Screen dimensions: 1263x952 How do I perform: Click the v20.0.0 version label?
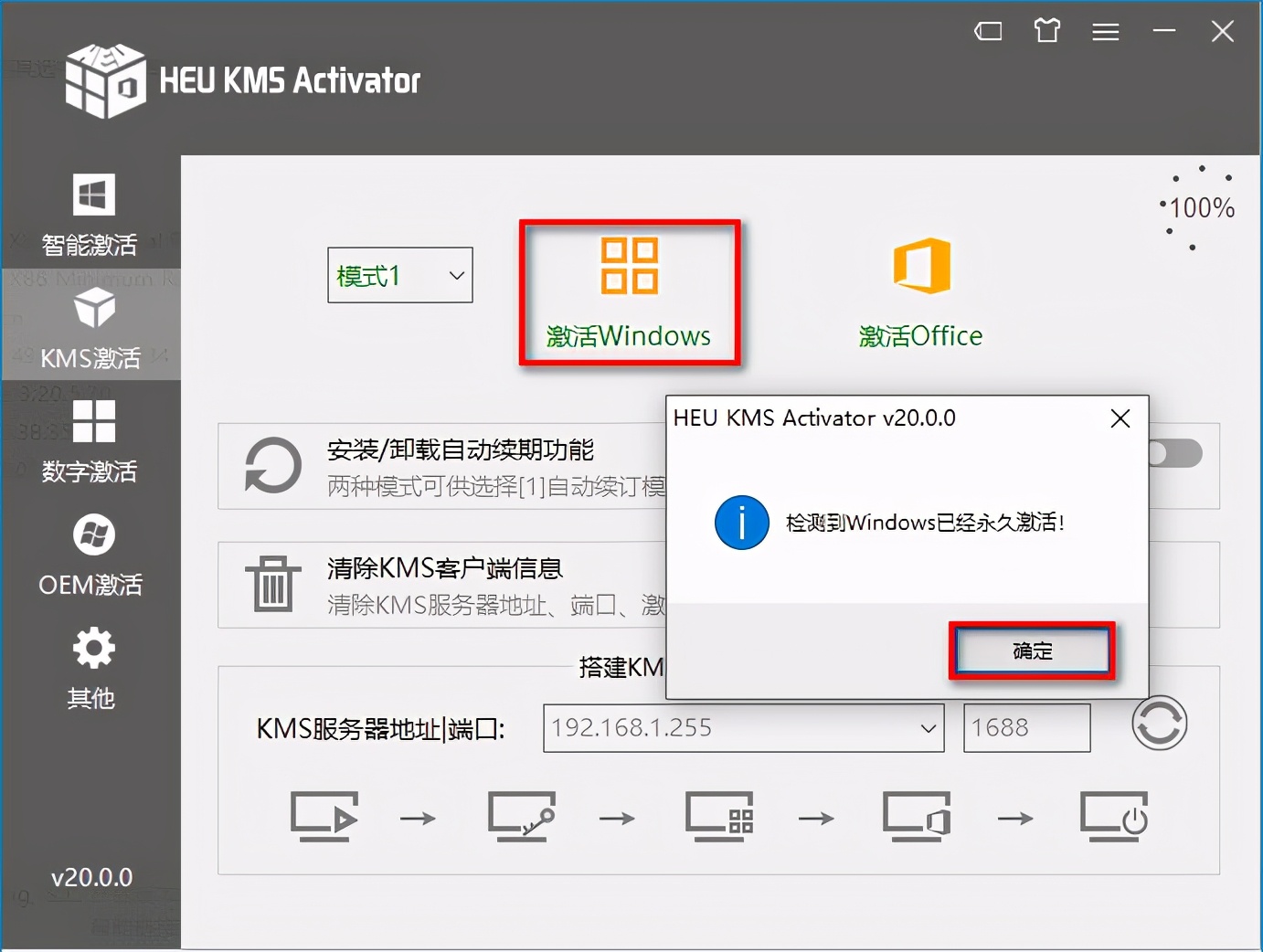[x=91, y=878]
